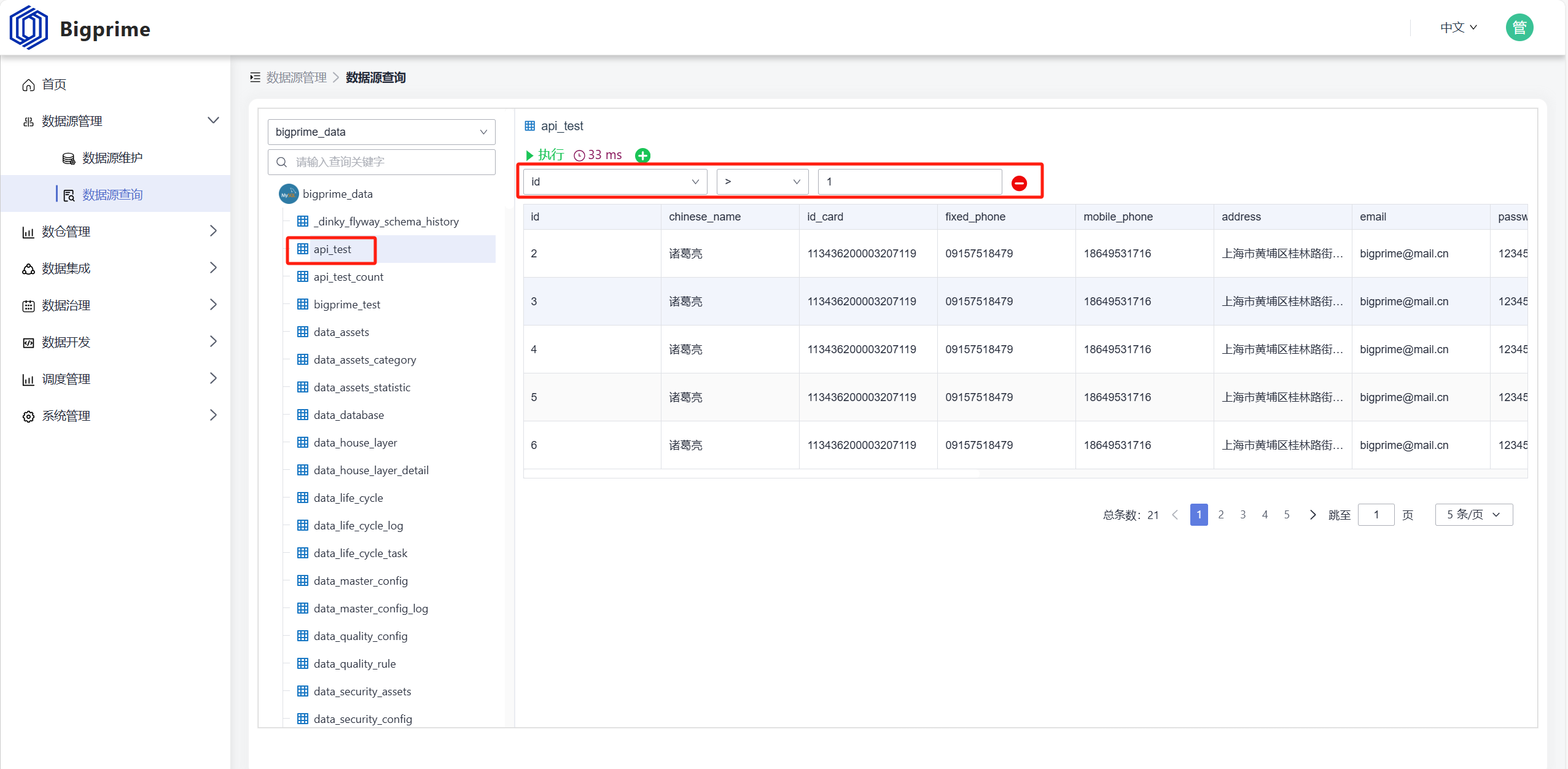Click the 数据源维护 database icon
The height and width of the screenshot is (769, 1568).
pyautogui.click(x=69, y=158)
